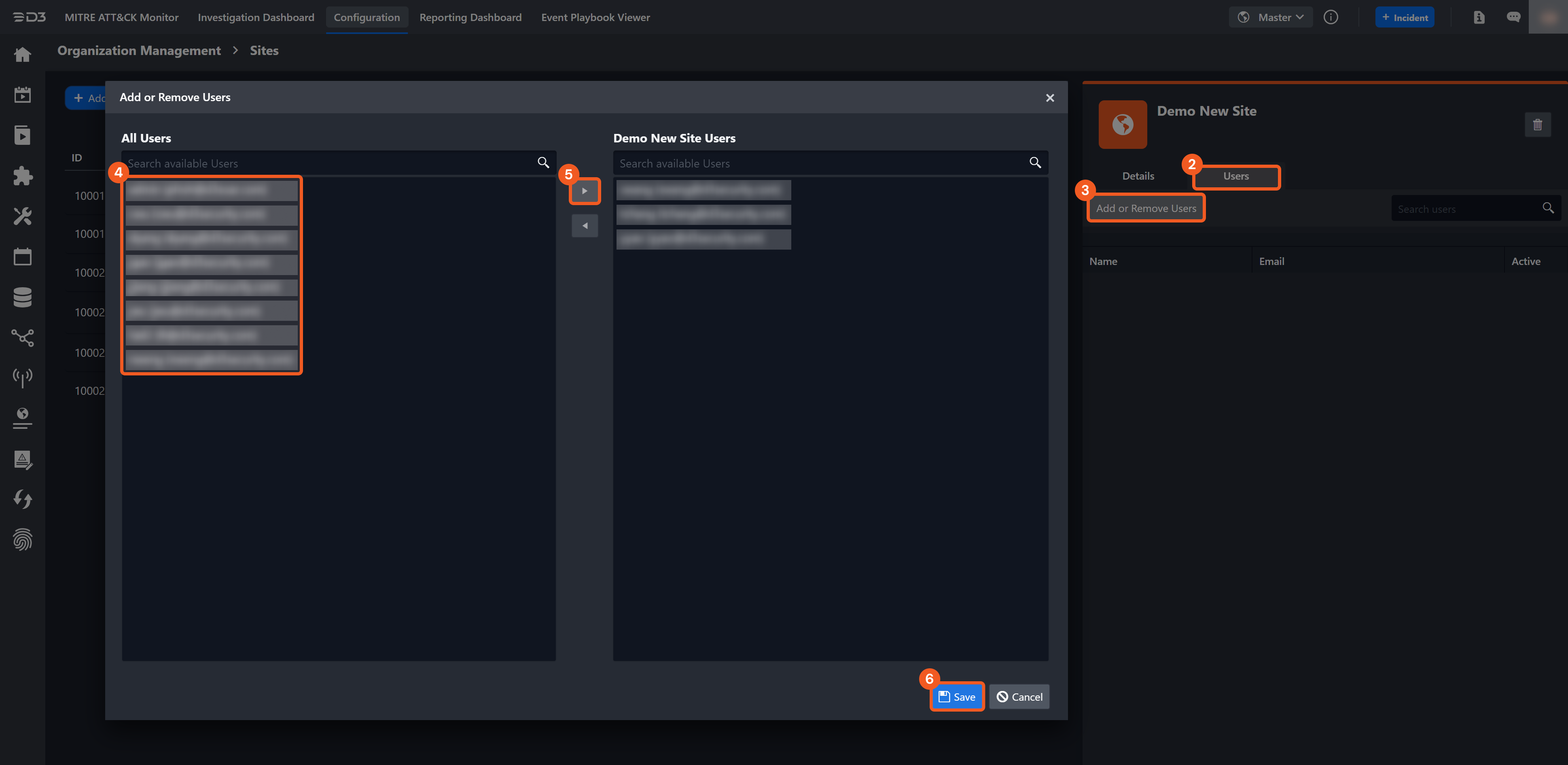Image resolution: width=1568 pixels, height=765 pixels.
Task: Click the trash icon for Demo New Site
Action: click(x=1537, y=125)
